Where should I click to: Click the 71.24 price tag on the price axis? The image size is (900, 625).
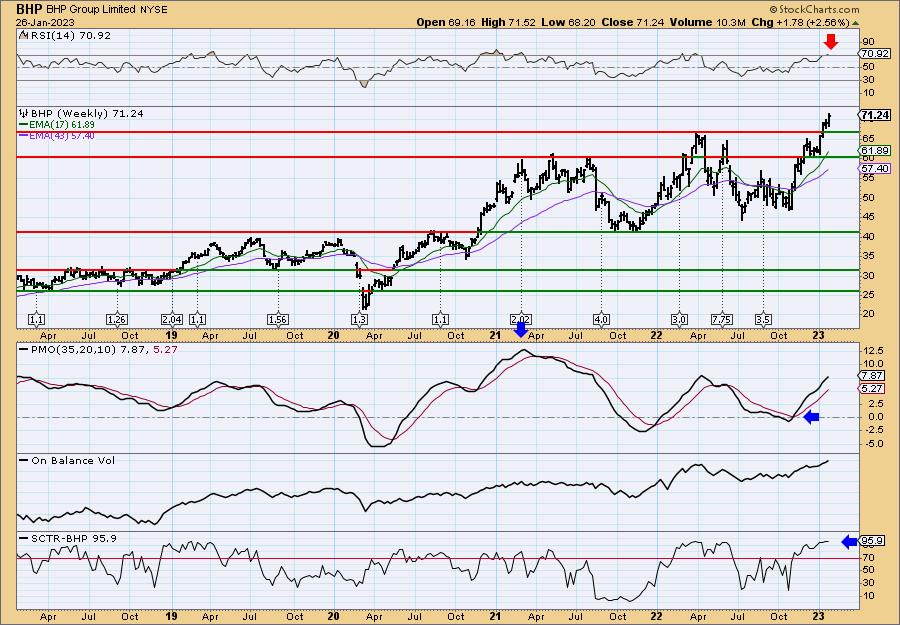tap(876, 115)
